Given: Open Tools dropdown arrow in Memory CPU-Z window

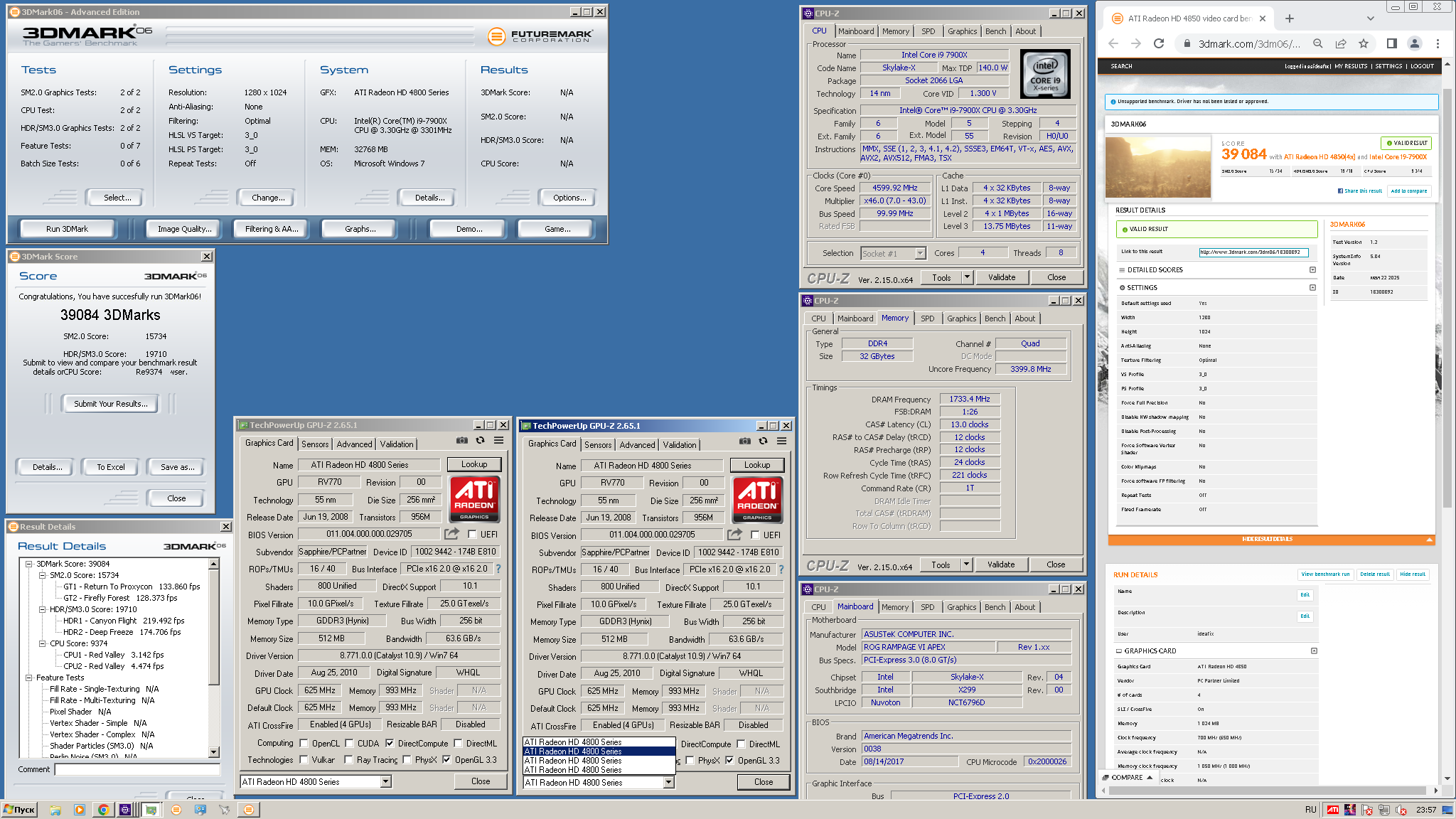Looking at the screenshot, I should 966,564.
